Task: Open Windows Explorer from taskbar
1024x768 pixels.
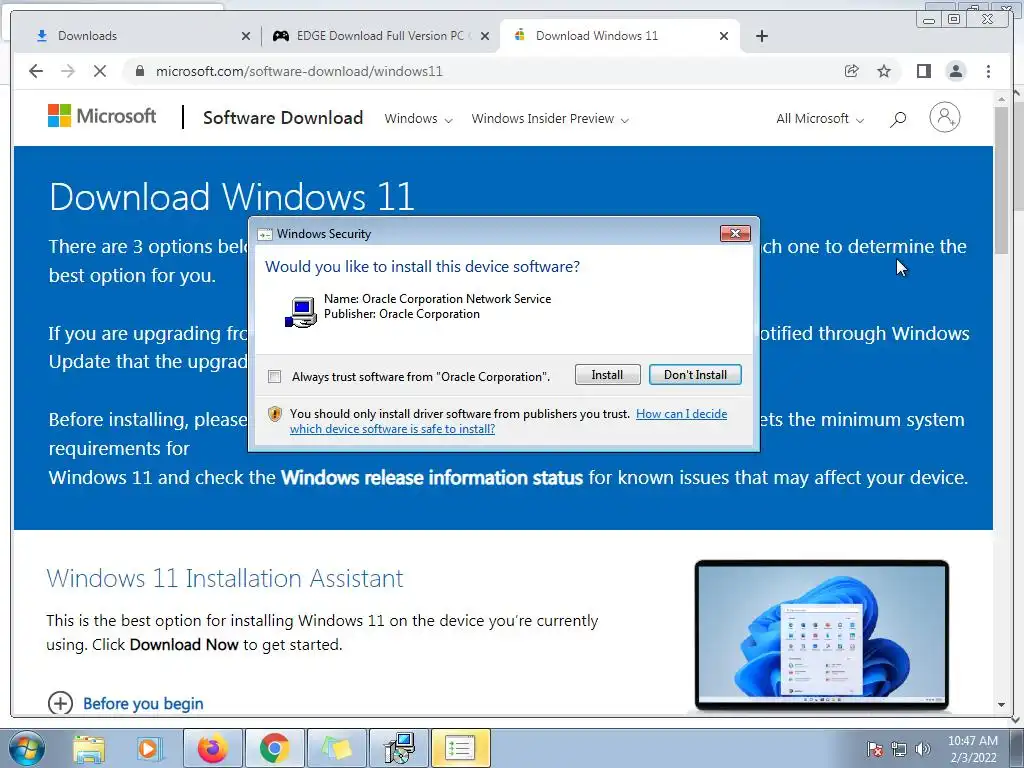Action: (x=89, y=748)
